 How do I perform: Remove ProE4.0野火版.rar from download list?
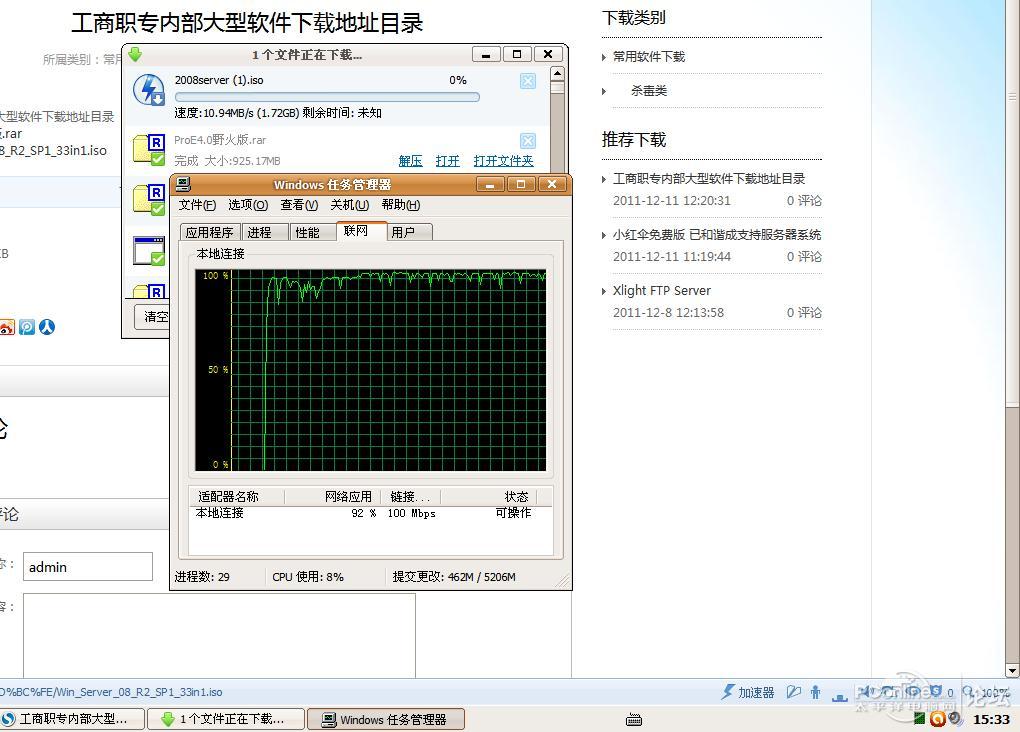tap(528, 141)
